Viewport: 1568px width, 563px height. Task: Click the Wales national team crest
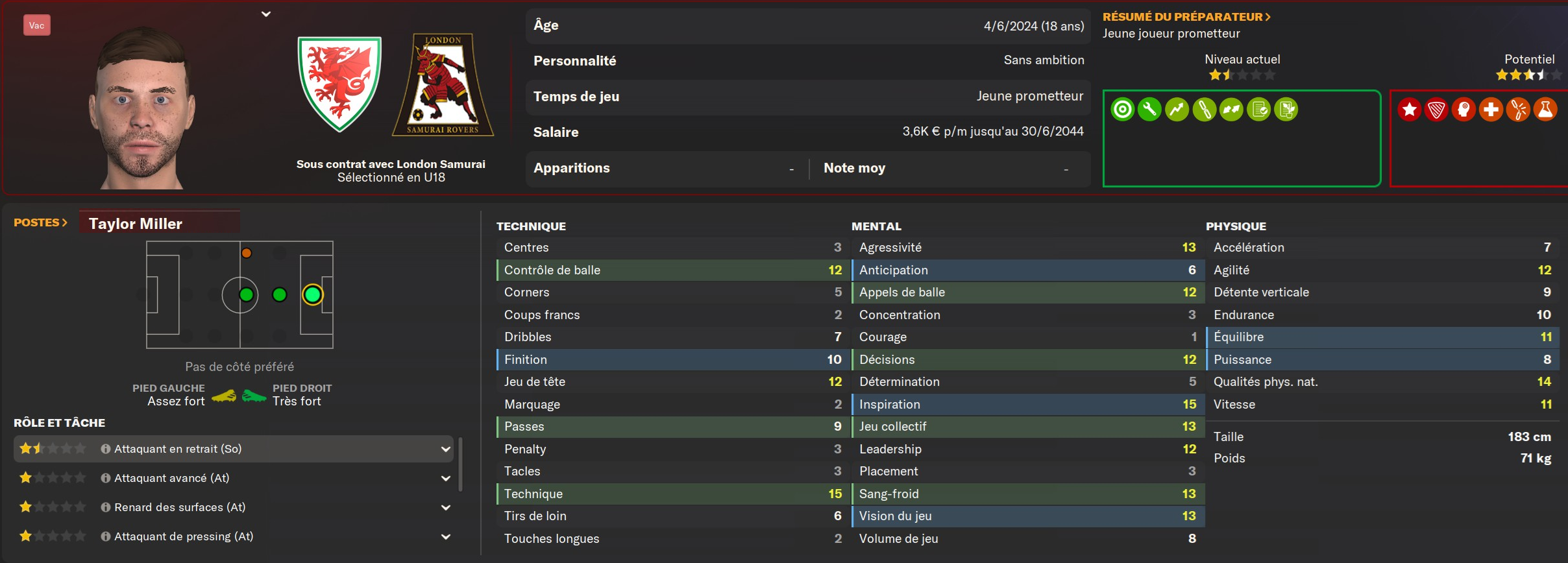point(339,84)
